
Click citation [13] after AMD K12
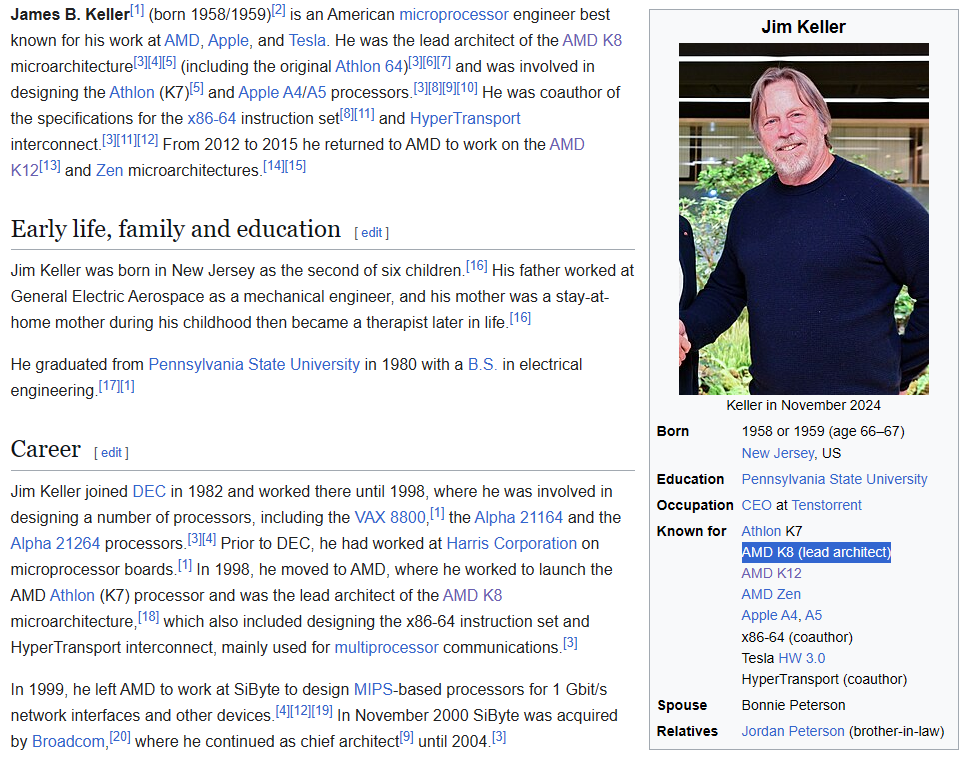tap(50, 166)
